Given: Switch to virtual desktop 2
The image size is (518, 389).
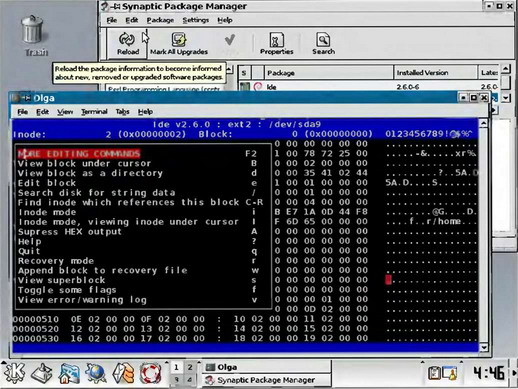Looking at the screenshot, I should [190, 367].
